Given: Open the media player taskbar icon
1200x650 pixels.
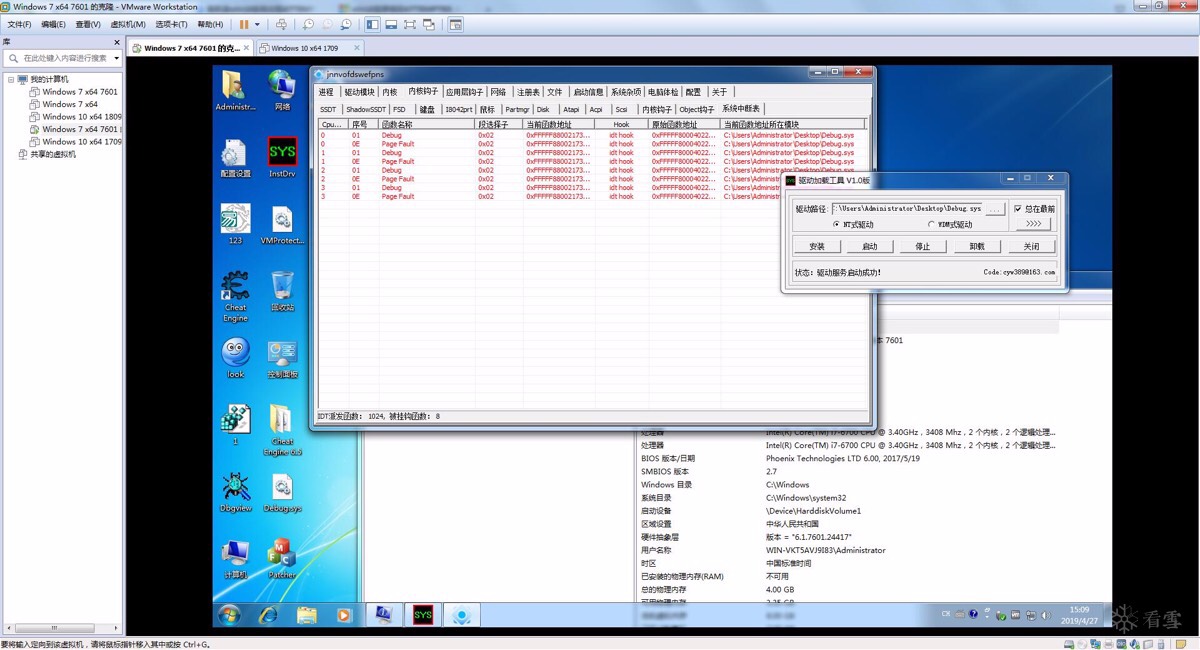Looking at the screenshot, I should click(x=344, y=615).
